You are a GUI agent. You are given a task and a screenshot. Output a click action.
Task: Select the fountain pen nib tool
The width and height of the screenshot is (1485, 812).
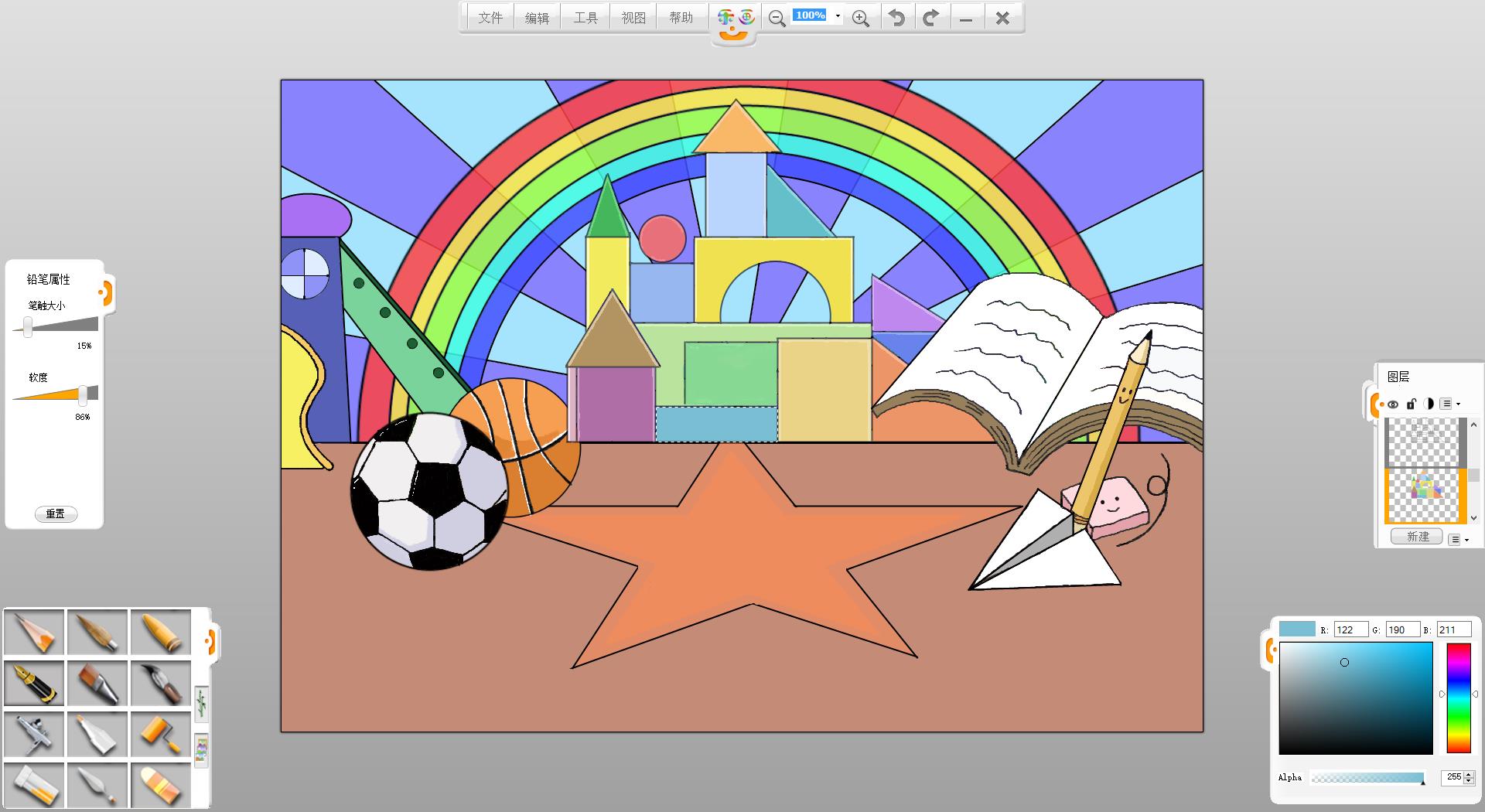tap(34, 684)
